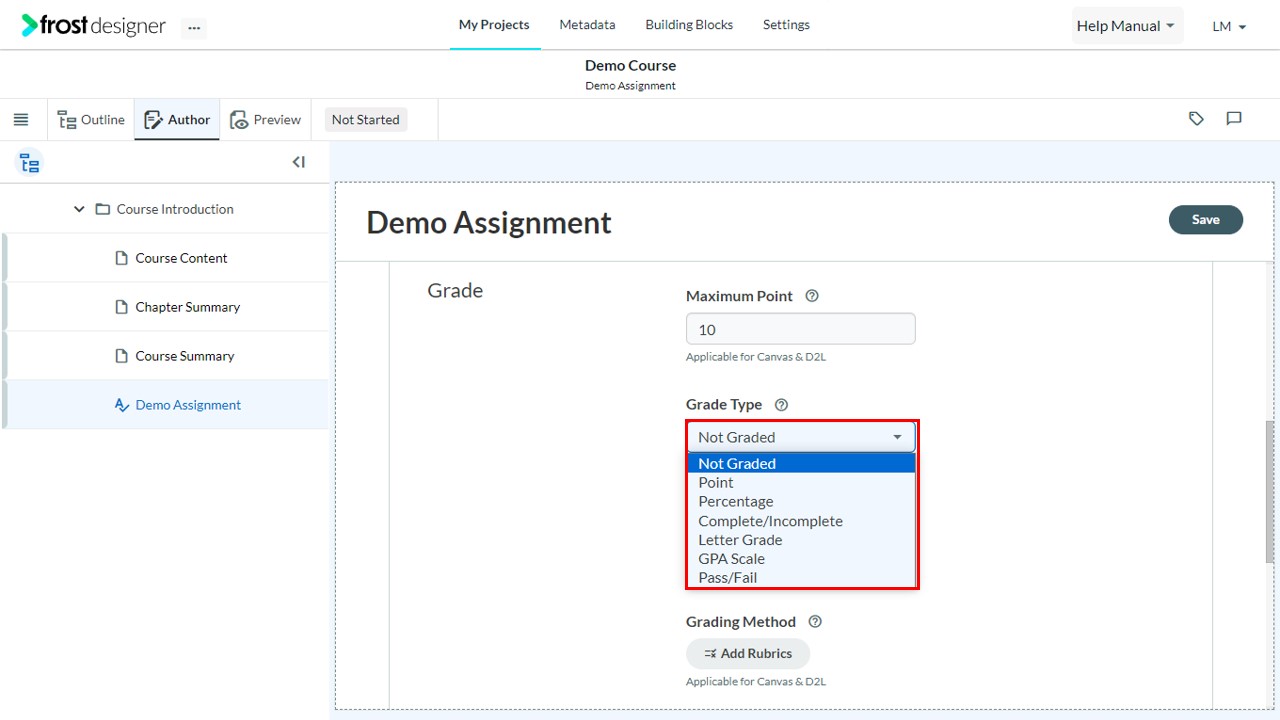
Task: Open the Metadata tab
Action: pyautogui.click(x=587, y=25)
